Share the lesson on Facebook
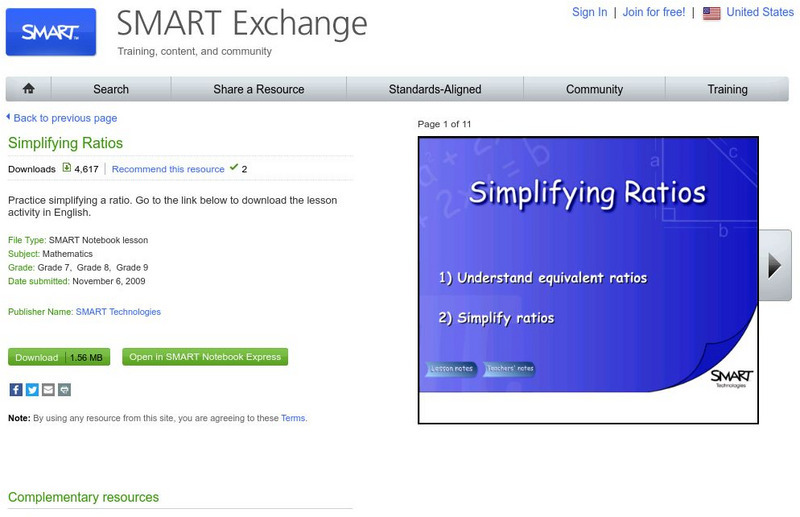800x517 pixels. coord(16,390)
